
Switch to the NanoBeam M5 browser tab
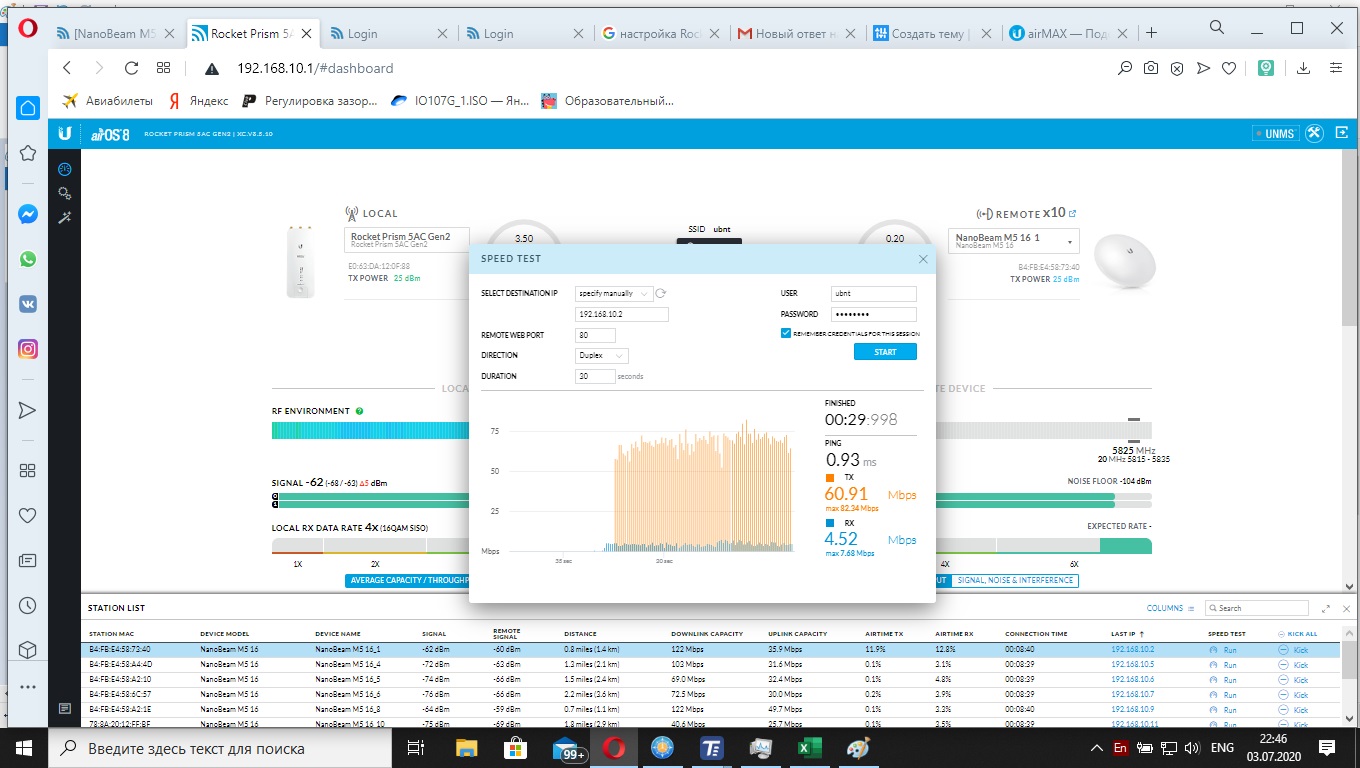coord(114,33)
